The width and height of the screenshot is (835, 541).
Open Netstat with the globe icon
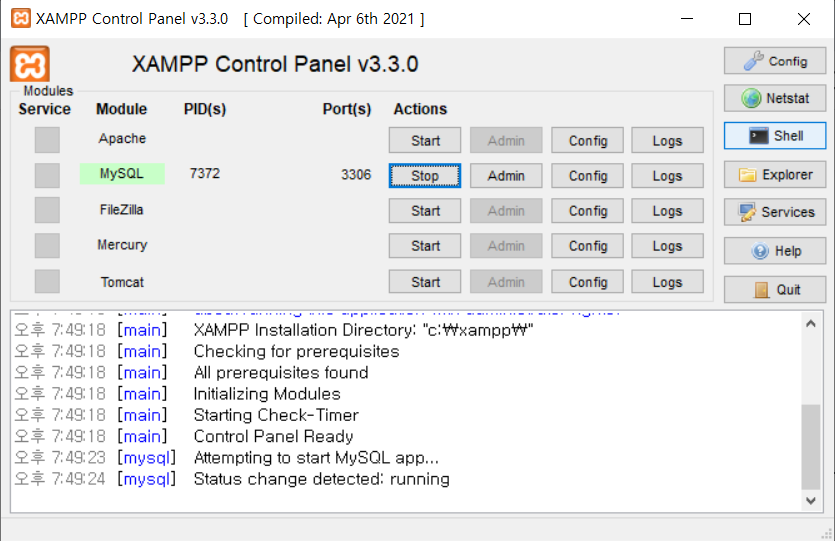[775, 98]
